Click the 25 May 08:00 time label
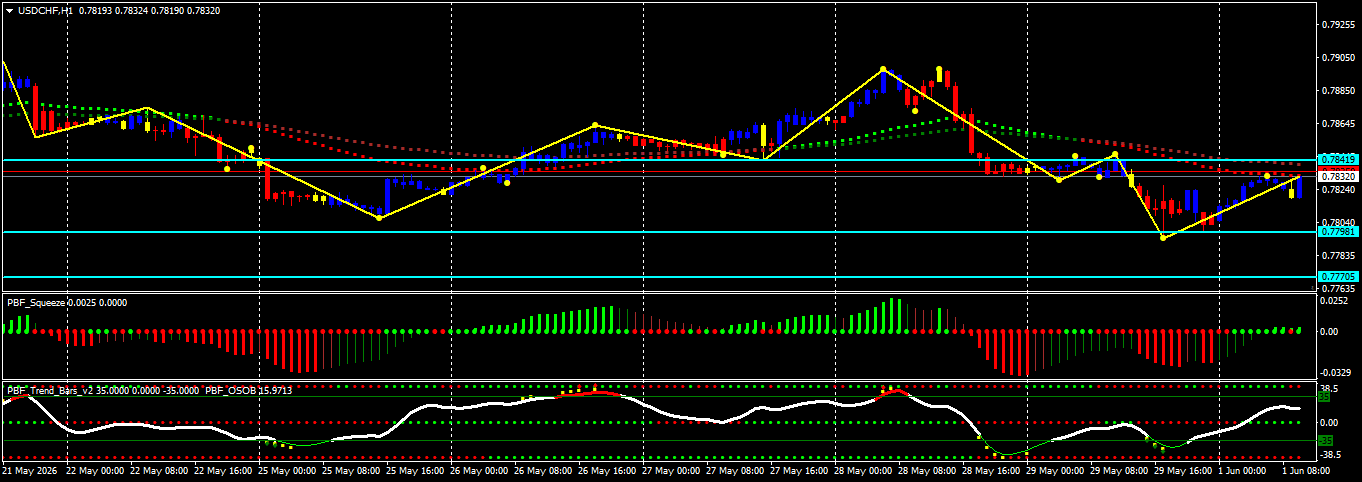Screen dimensions: 1362x482 (352, 470)
